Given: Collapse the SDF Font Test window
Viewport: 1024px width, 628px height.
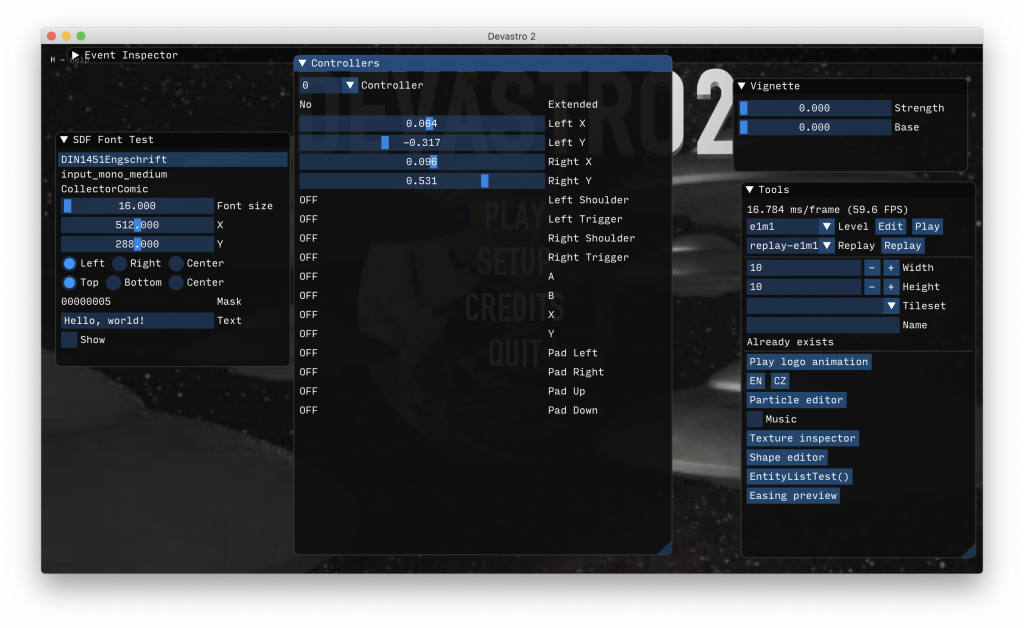Looking at the screenshot, I should click(x=64, y=140).
